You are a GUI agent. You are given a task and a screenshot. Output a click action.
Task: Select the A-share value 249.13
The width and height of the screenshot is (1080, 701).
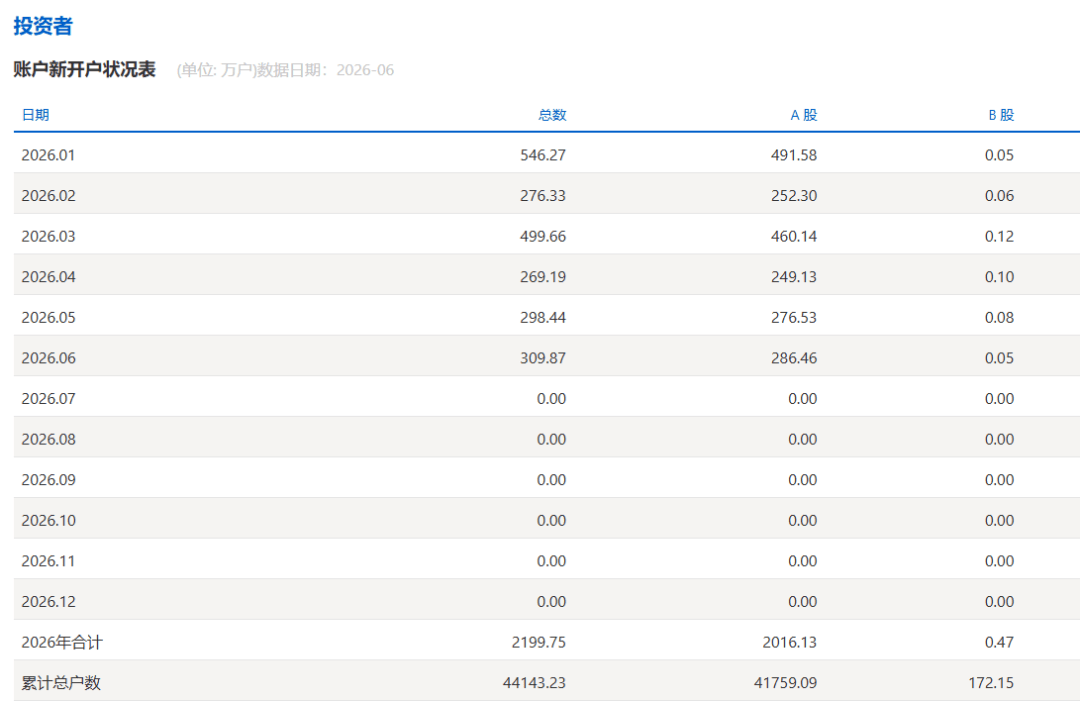coord(793,277)
